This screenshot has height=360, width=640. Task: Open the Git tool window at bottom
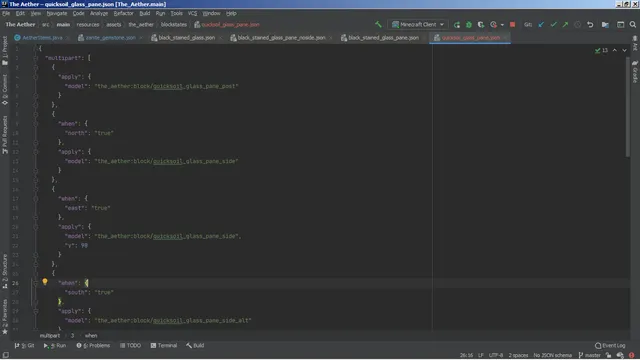click(24, 345)
